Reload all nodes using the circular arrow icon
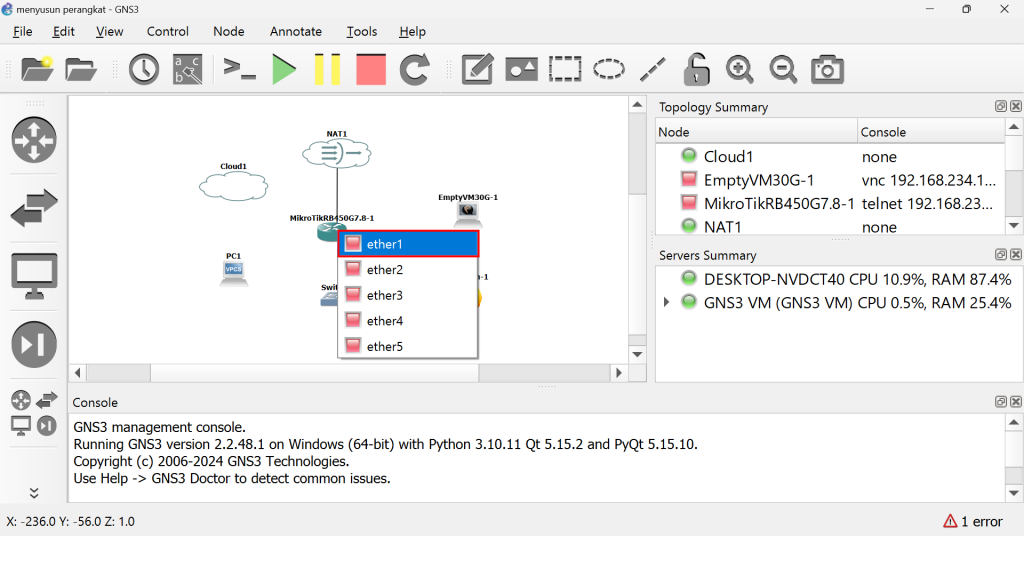The width and height of the screenshot is (1024, 576). click(414, 69)
